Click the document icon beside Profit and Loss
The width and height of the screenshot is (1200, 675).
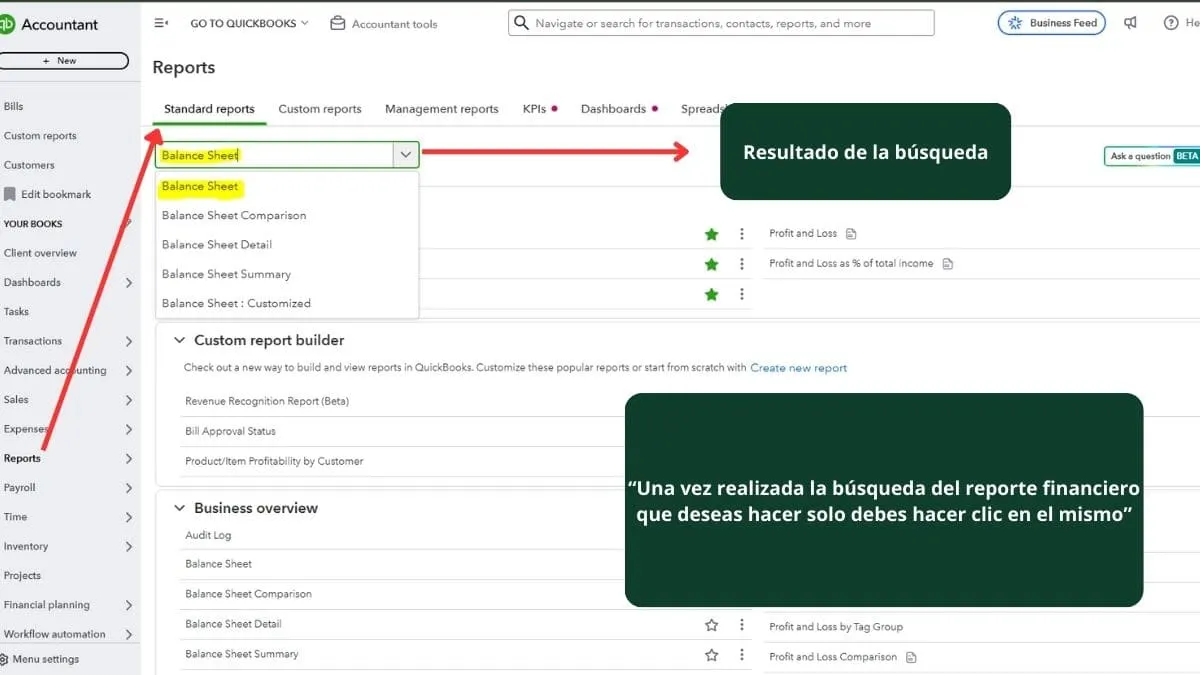(851, 234)
